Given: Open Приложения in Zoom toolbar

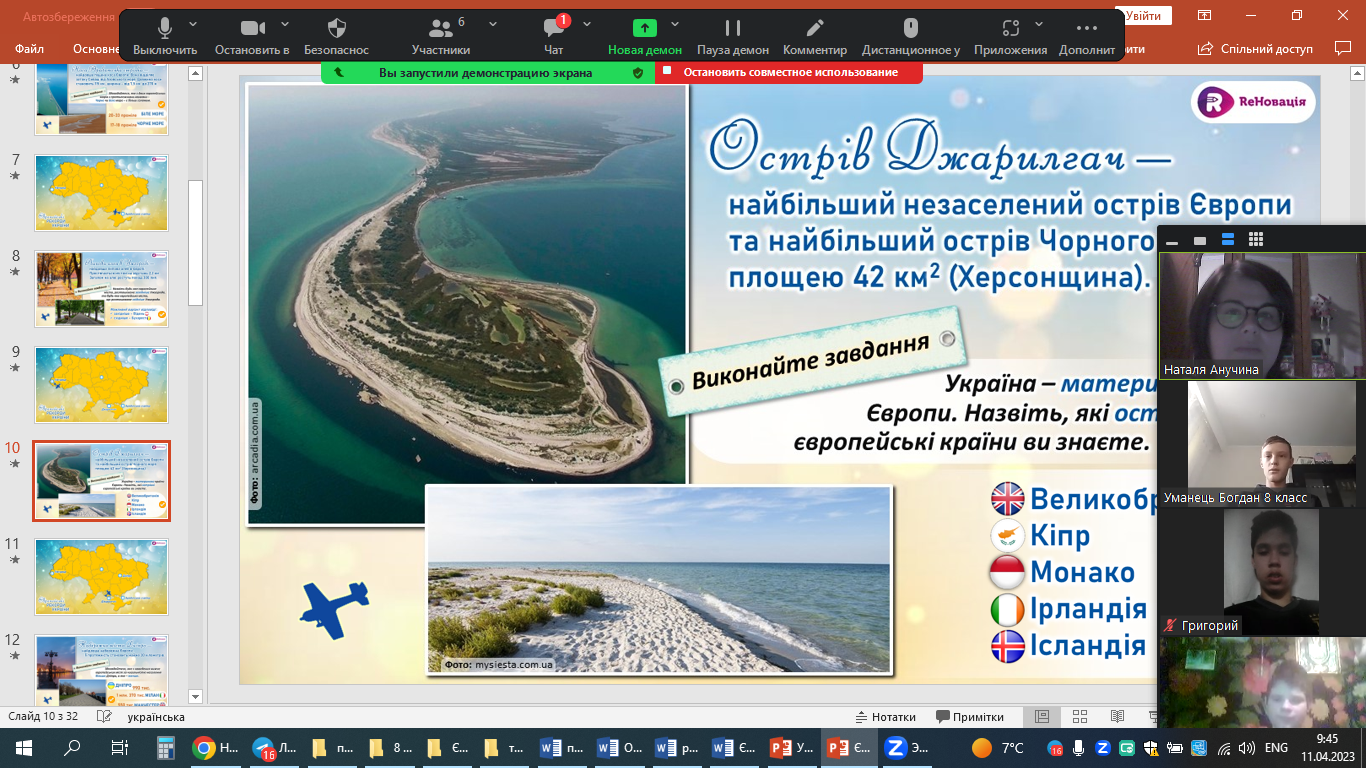Looking at the screenshot, I should pos(1010,36).
